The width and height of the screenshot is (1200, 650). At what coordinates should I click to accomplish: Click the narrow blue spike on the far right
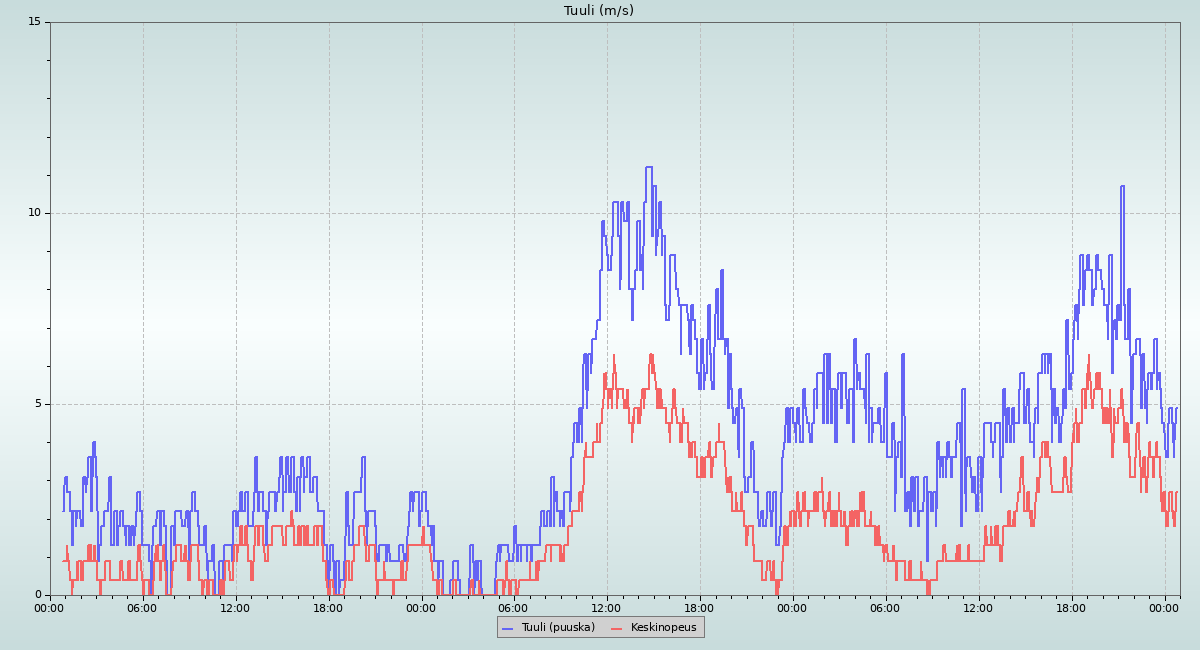pyautogui.click(x=1122, y=187)
